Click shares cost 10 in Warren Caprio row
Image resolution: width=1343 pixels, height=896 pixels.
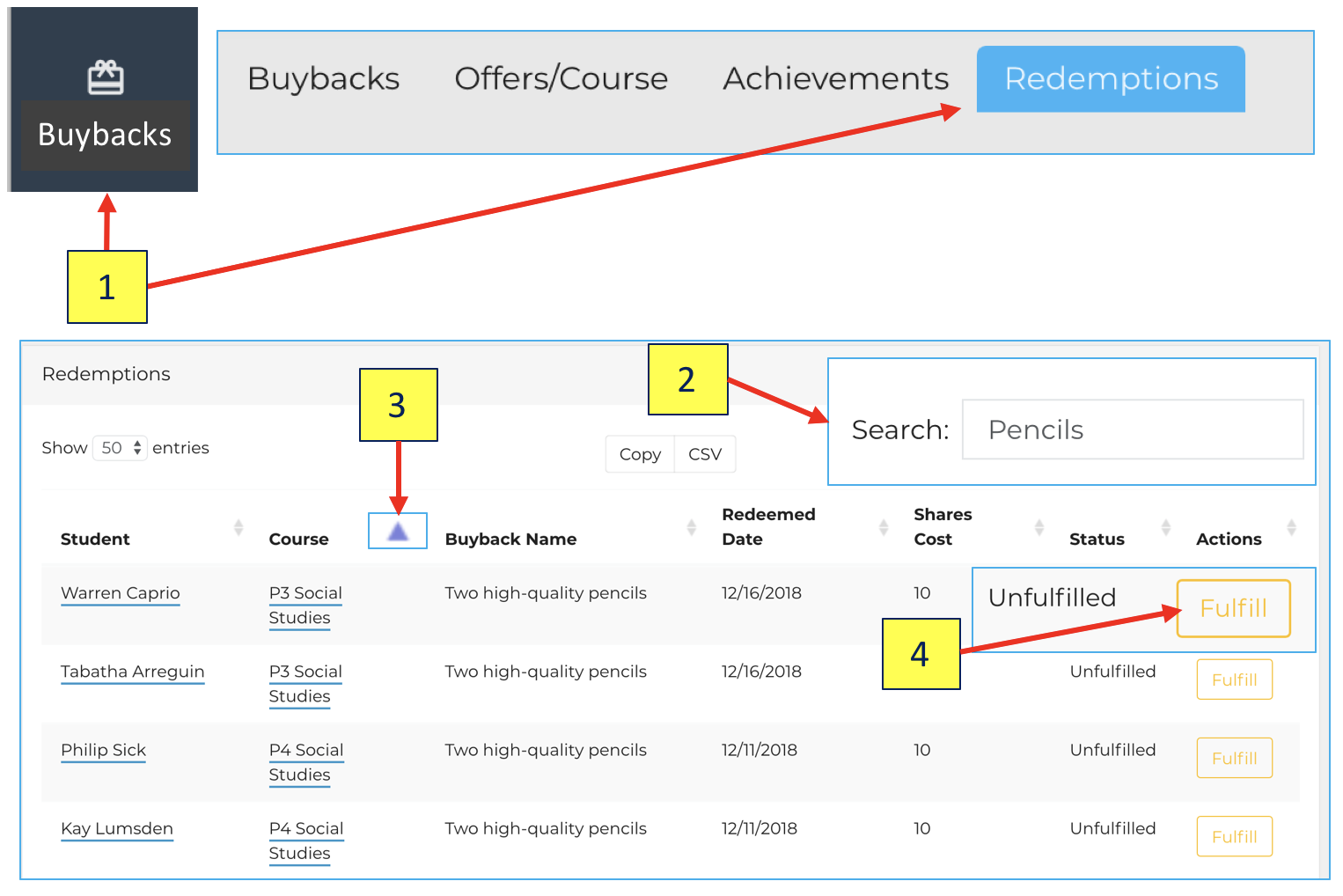pyautogui.click(x=921, y=592)
